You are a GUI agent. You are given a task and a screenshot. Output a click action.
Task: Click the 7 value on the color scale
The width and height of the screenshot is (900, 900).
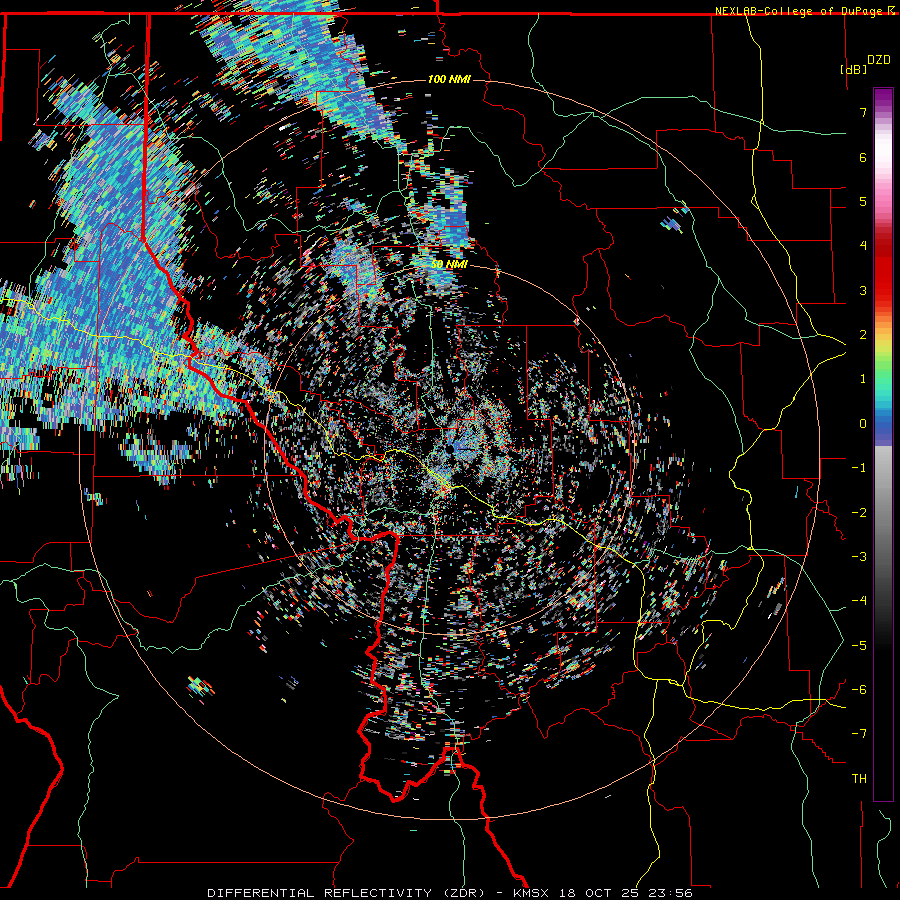tap(863, 112)
